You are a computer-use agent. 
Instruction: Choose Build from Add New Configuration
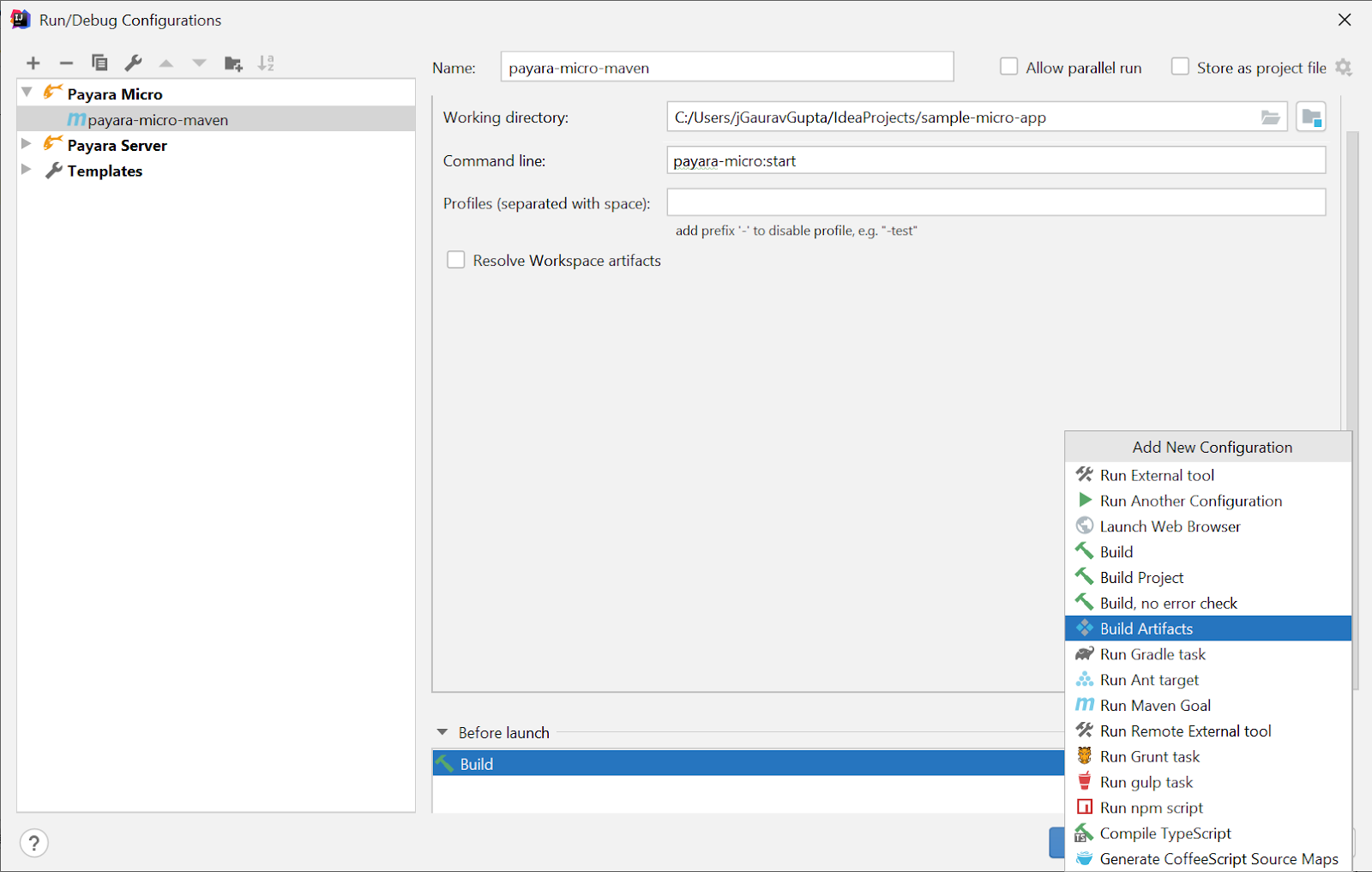click(1208, 551)
